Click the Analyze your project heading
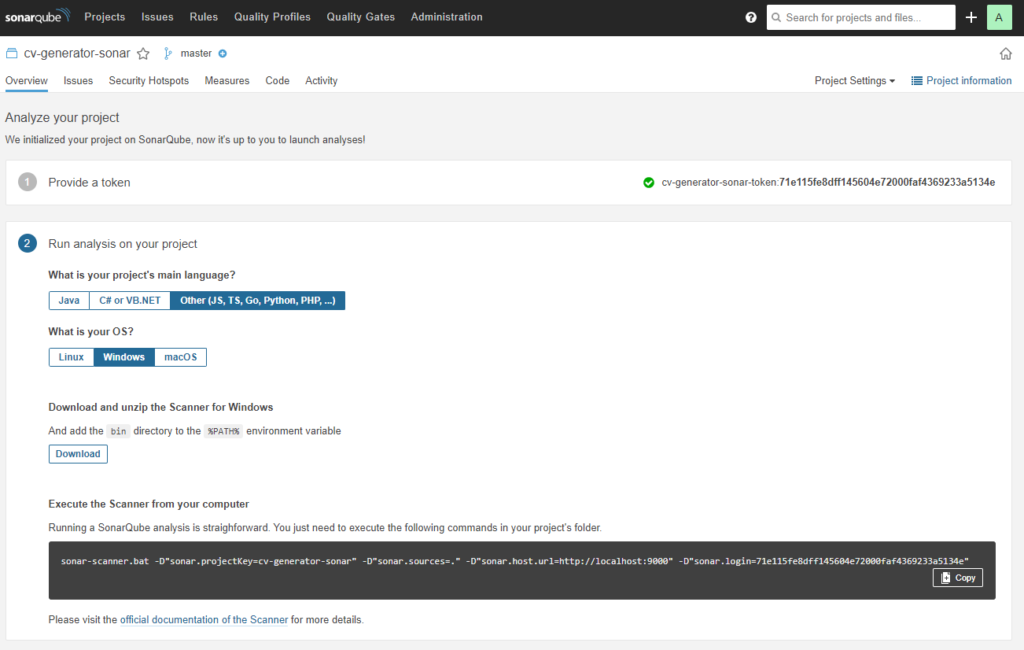Screen dimensions: 1024x650 [62, 118]
